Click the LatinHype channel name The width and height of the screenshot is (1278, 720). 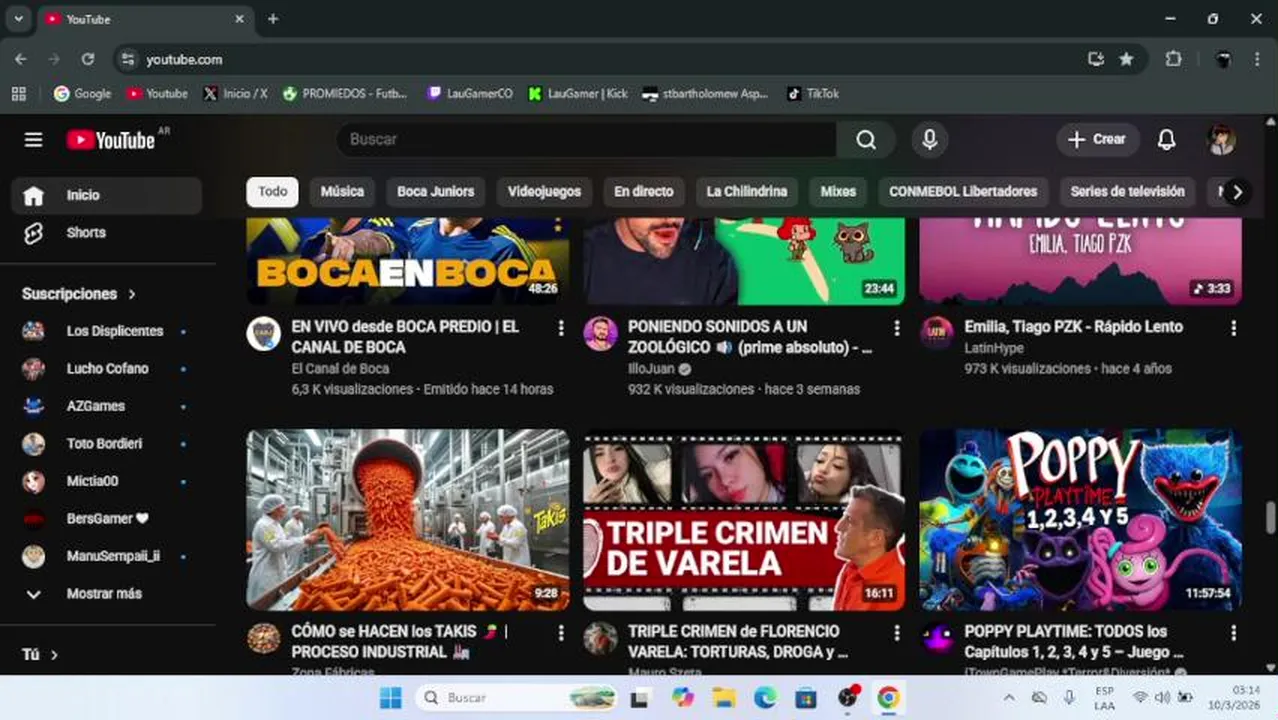pos(993,348)
